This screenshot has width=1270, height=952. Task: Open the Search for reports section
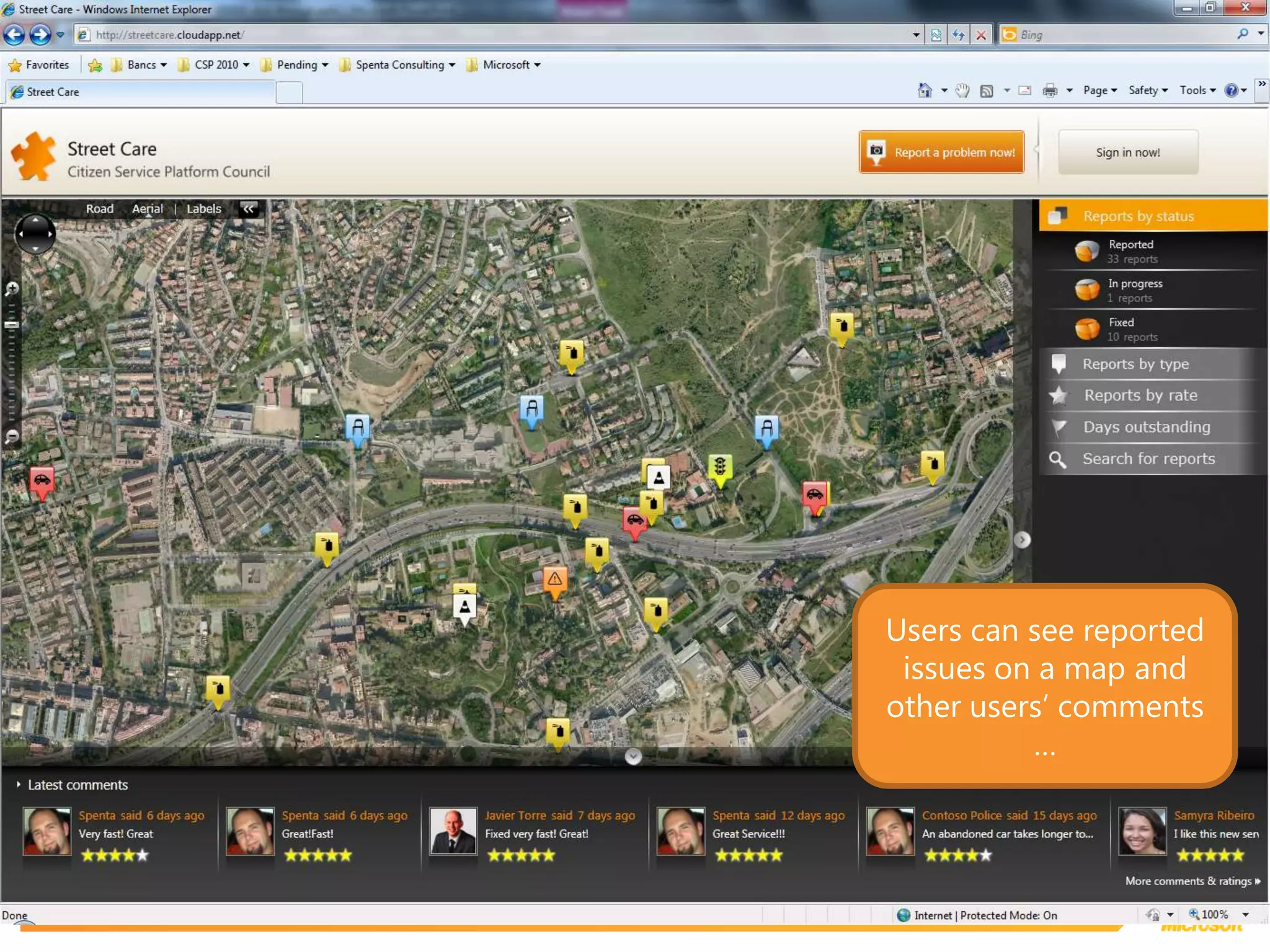(1153, 459)
